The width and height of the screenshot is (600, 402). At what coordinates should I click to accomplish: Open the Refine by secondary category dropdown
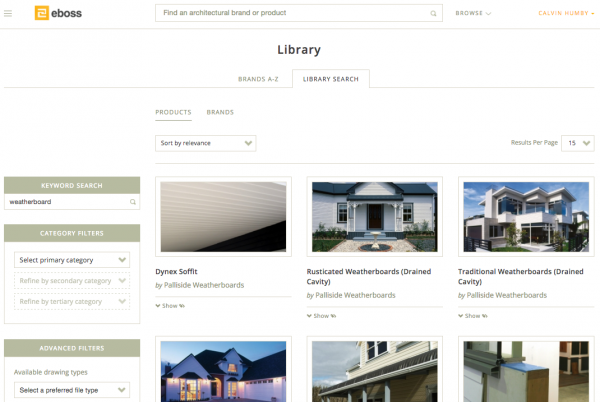72,281
